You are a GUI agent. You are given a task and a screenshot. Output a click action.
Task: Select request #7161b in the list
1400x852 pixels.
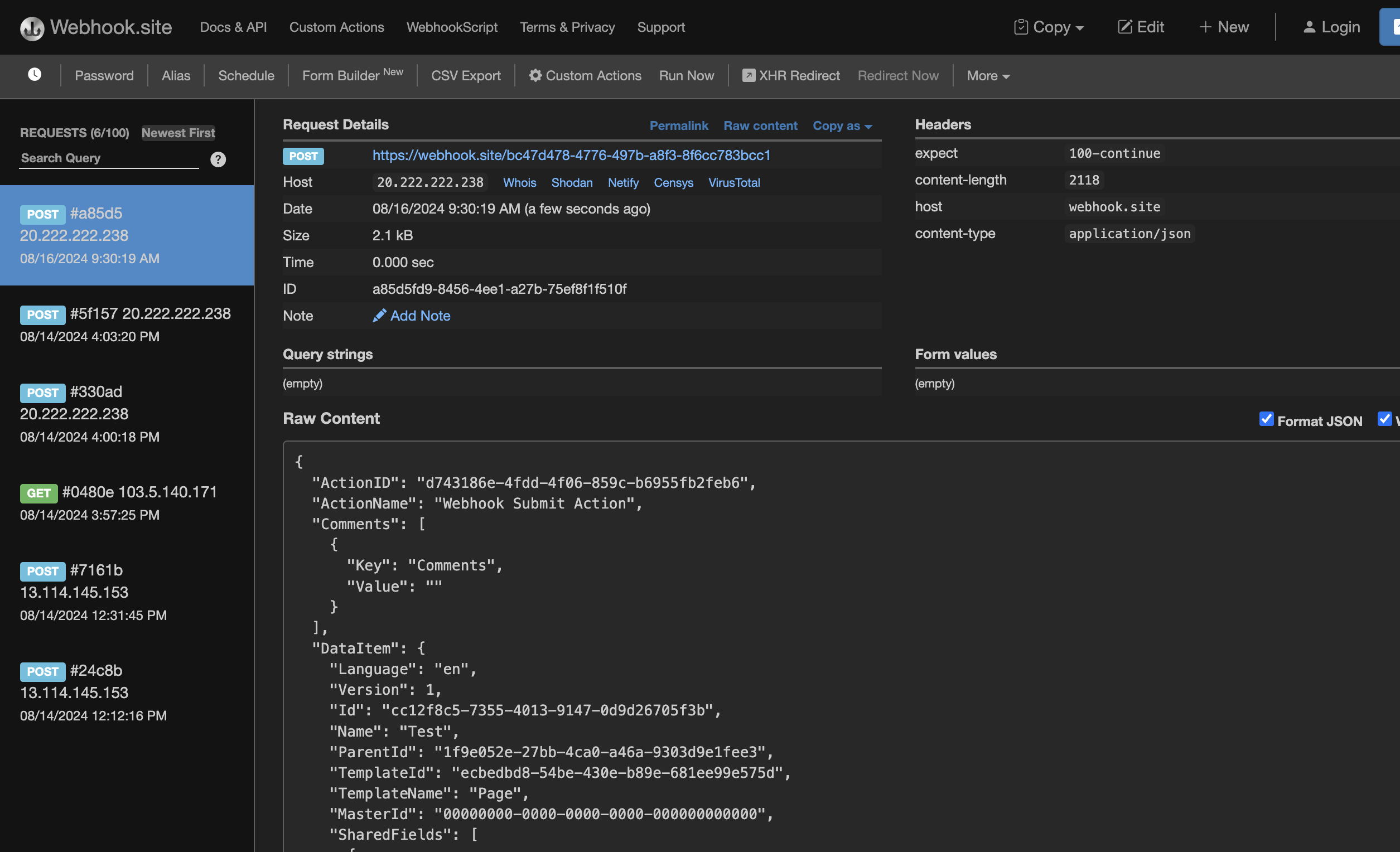click(x=127, y=592)
